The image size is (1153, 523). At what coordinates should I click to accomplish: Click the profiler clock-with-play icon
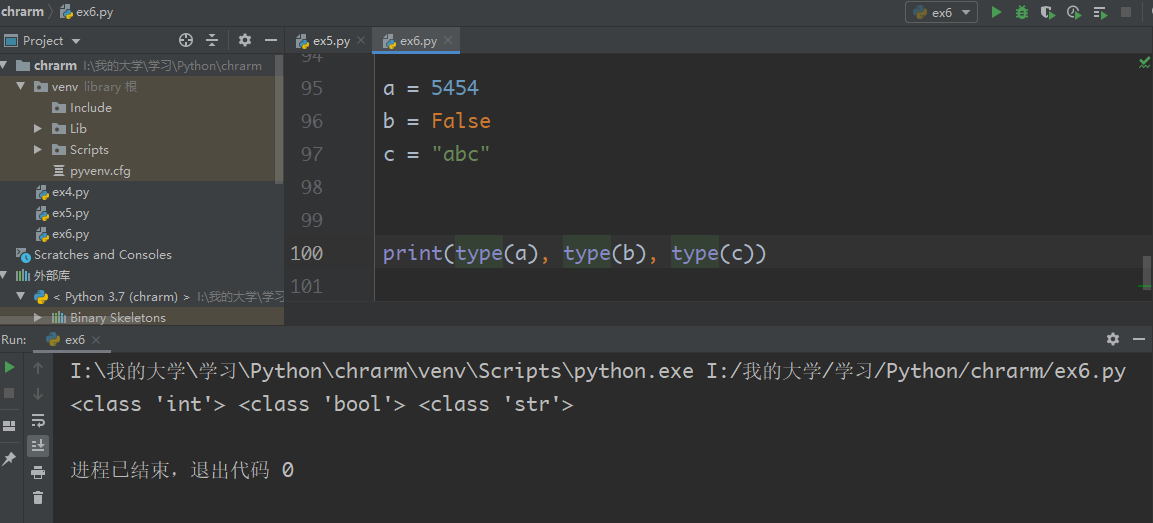pyautogui.click(x=1074, y=12)
